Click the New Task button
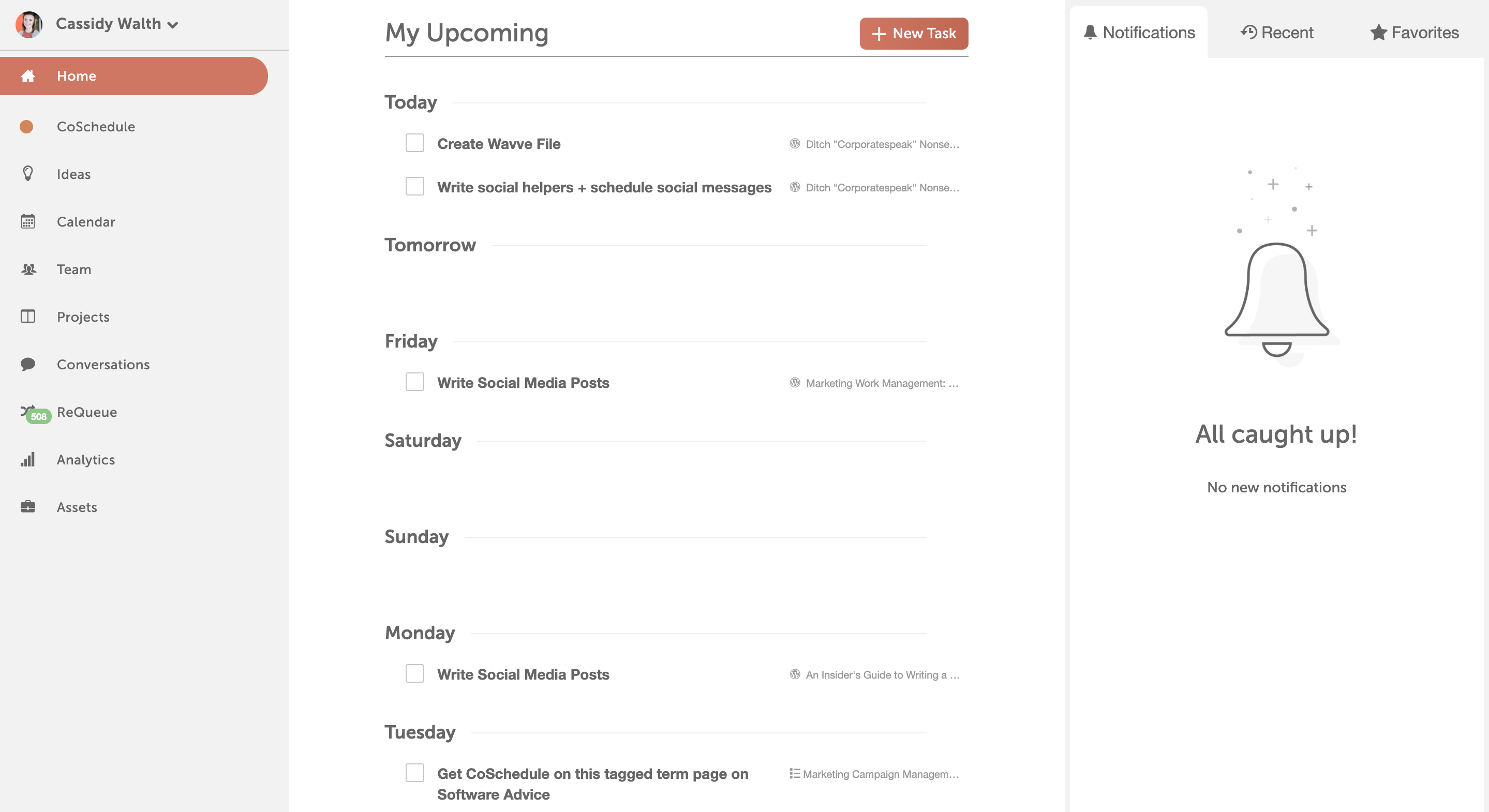This screenshot has height=812, width=1489. [x=913, y=34]
